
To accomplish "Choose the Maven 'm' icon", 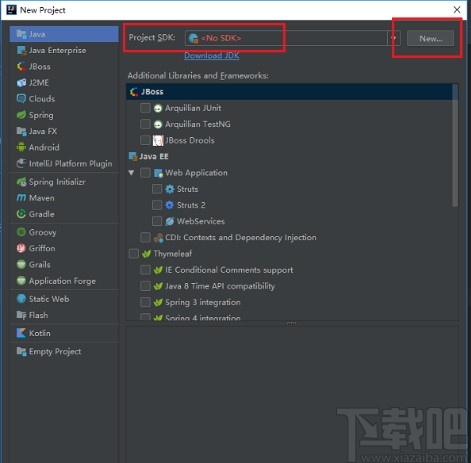I will coord(21,198).
